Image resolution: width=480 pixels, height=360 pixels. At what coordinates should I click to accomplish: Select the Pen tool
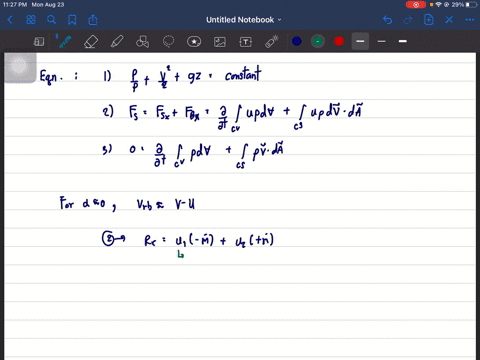(65, 41)
